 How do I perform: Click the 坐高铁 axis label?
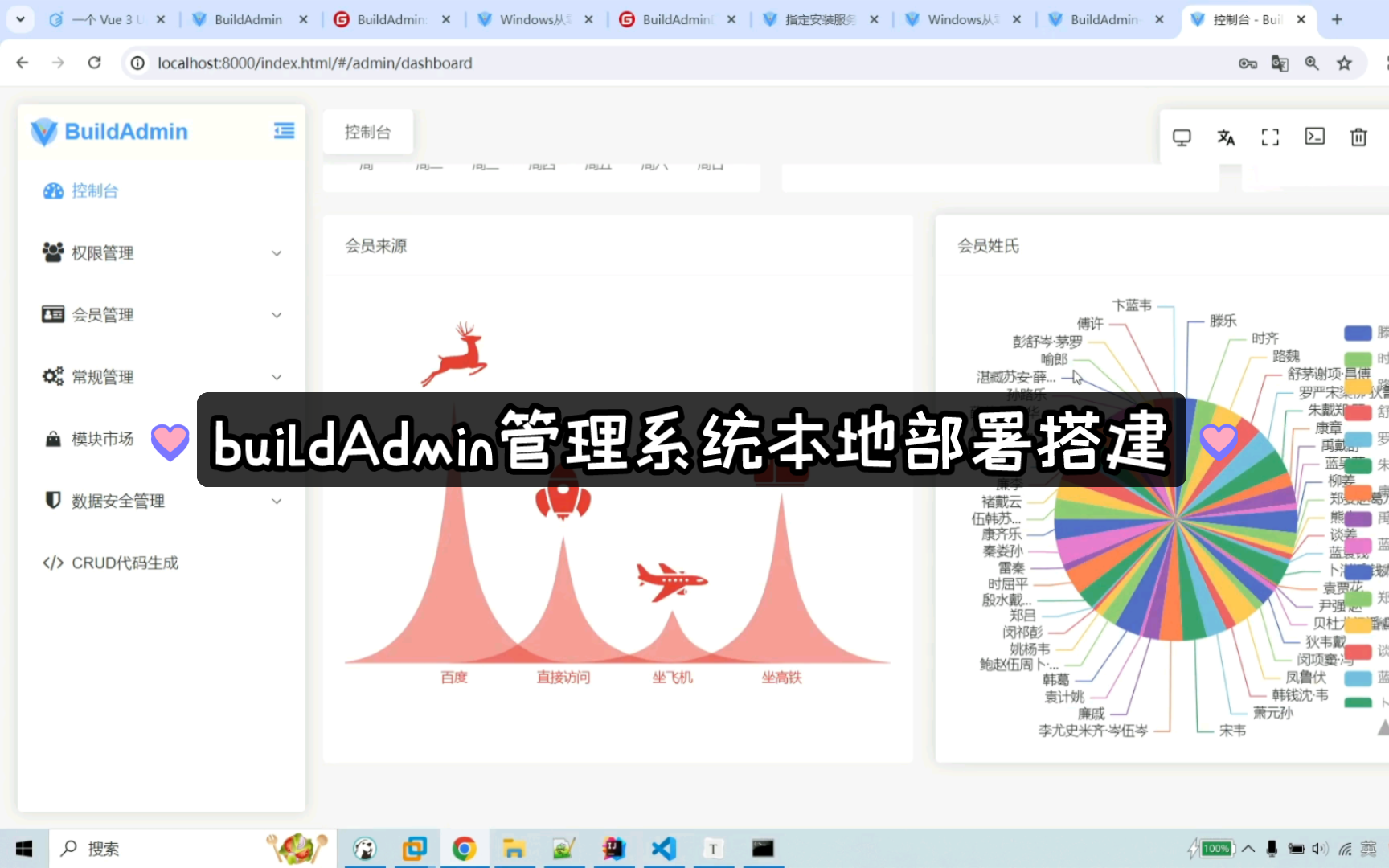(782, 678)
